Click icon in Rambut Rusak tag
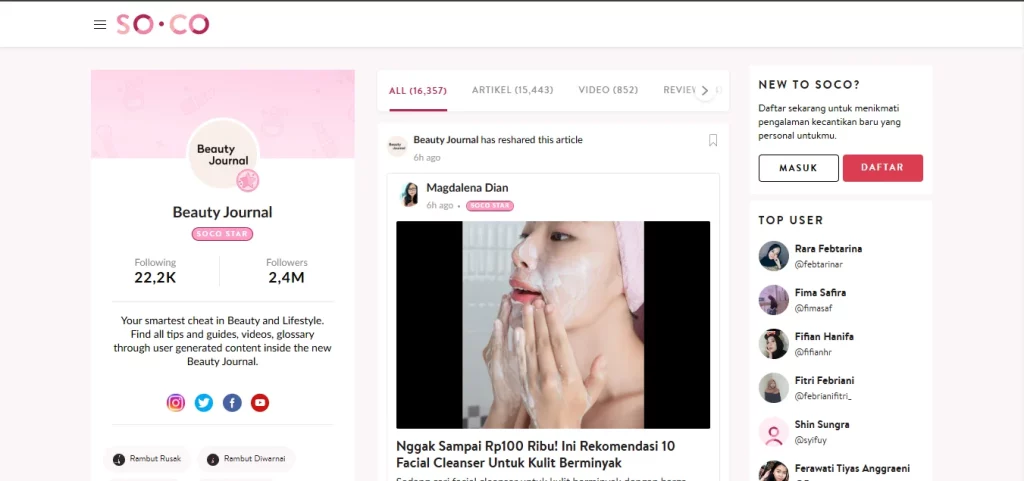Screen dimensions: 1024x481 119,459
